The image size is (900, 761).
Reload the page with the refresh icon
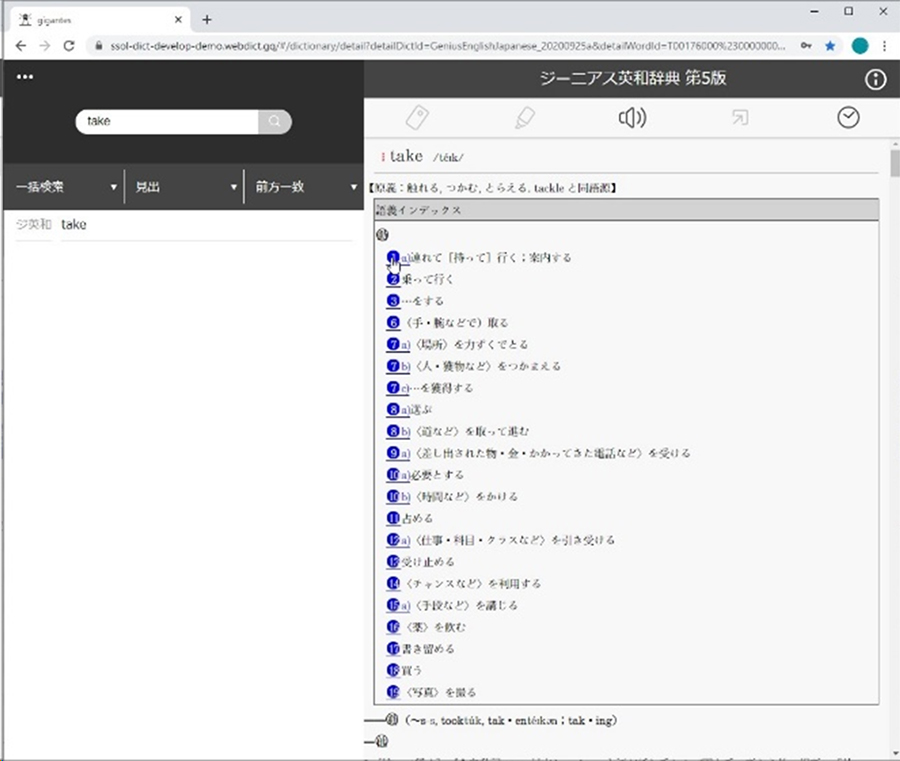click(x=69, y=46)
